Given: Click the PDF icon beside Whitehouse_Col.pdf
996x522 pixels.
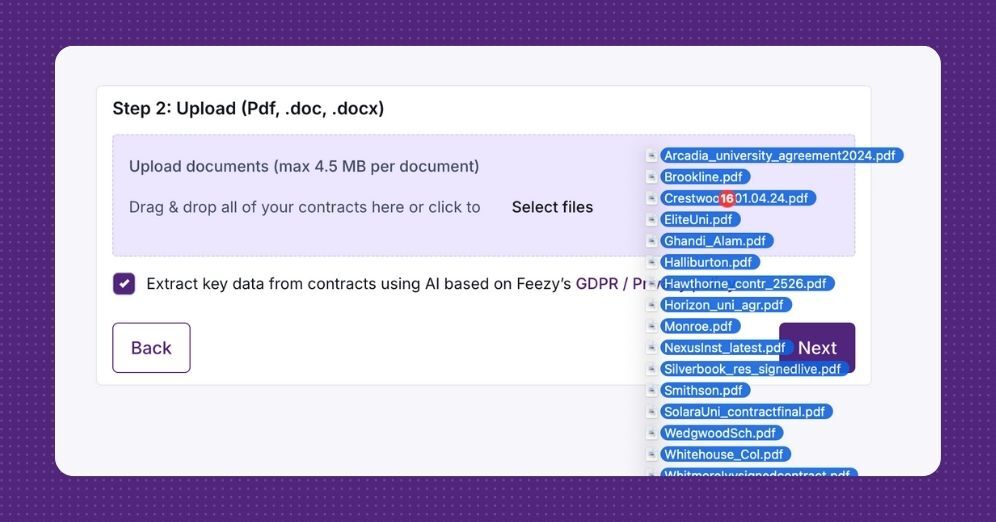Looking at the screenshot, I should (651, 454).
